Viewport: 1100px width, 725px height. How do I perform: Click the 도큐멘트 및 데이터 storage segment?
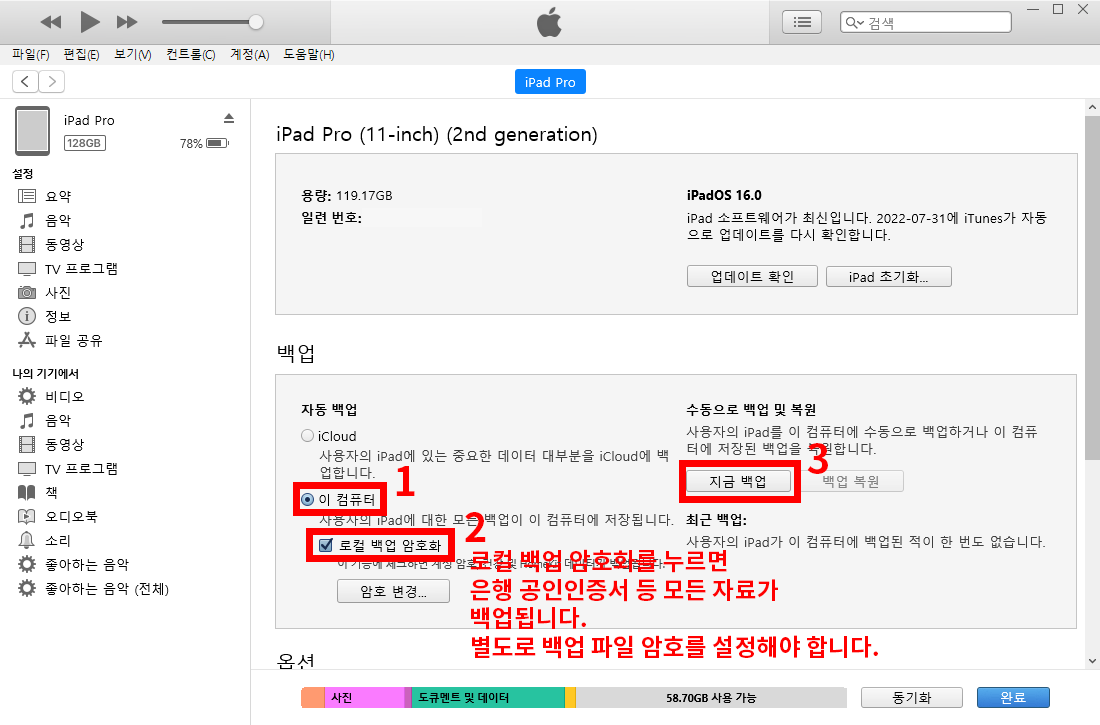[x=488, y=698]
